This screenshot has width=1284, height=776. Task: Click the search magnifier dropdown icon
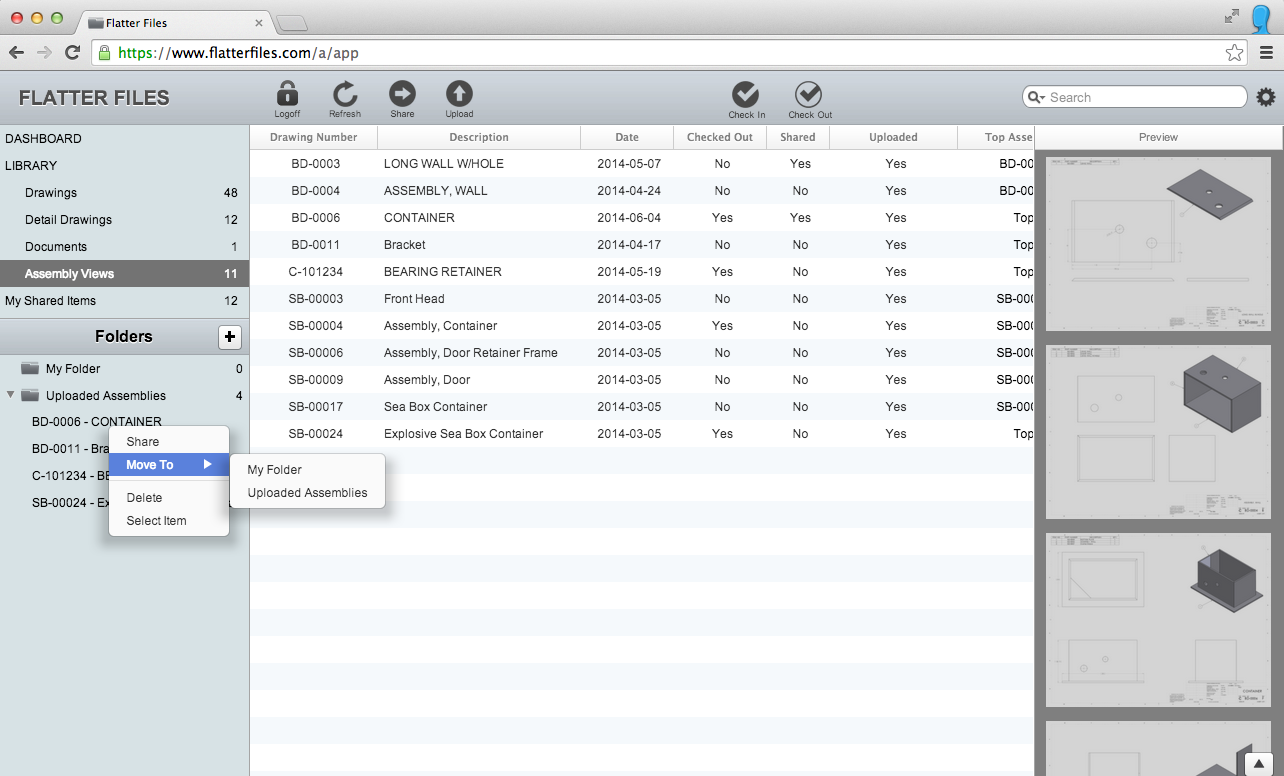click(x=1036, y=97)
